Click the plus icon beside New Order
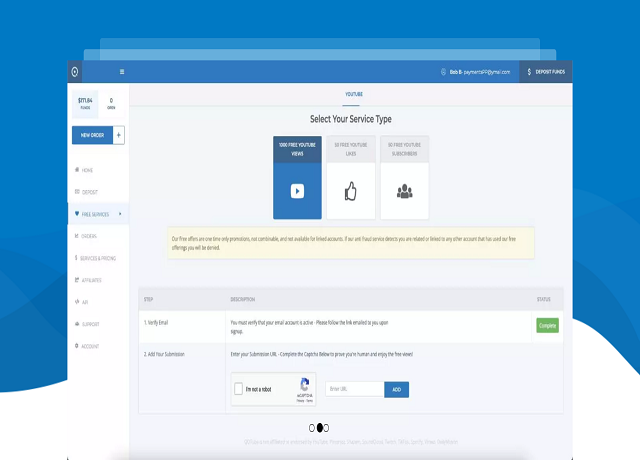This screenshot has height=460, width=640. 119,135
